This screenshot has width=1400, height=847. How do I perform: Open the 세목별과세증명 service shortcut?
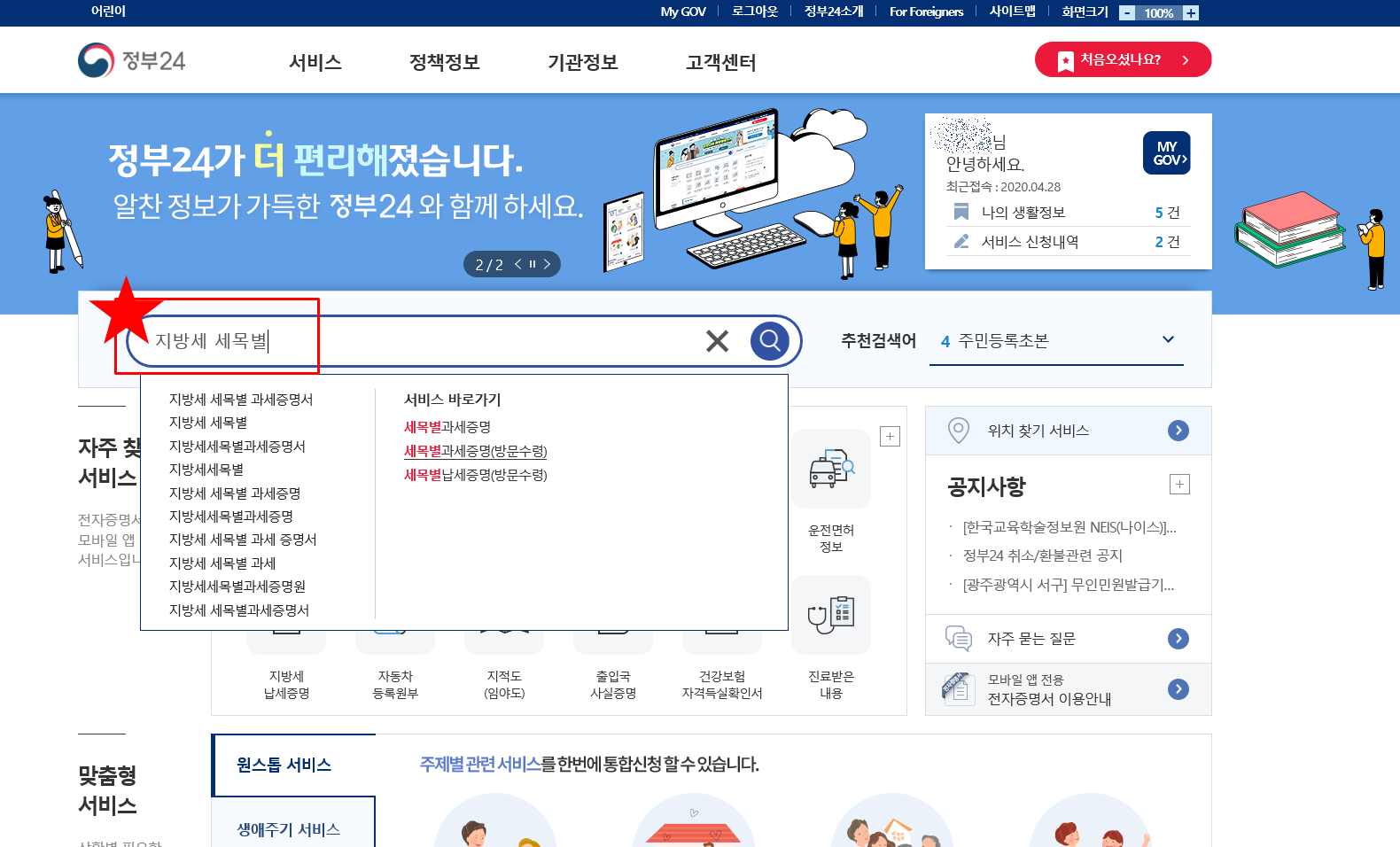point(447,427)
